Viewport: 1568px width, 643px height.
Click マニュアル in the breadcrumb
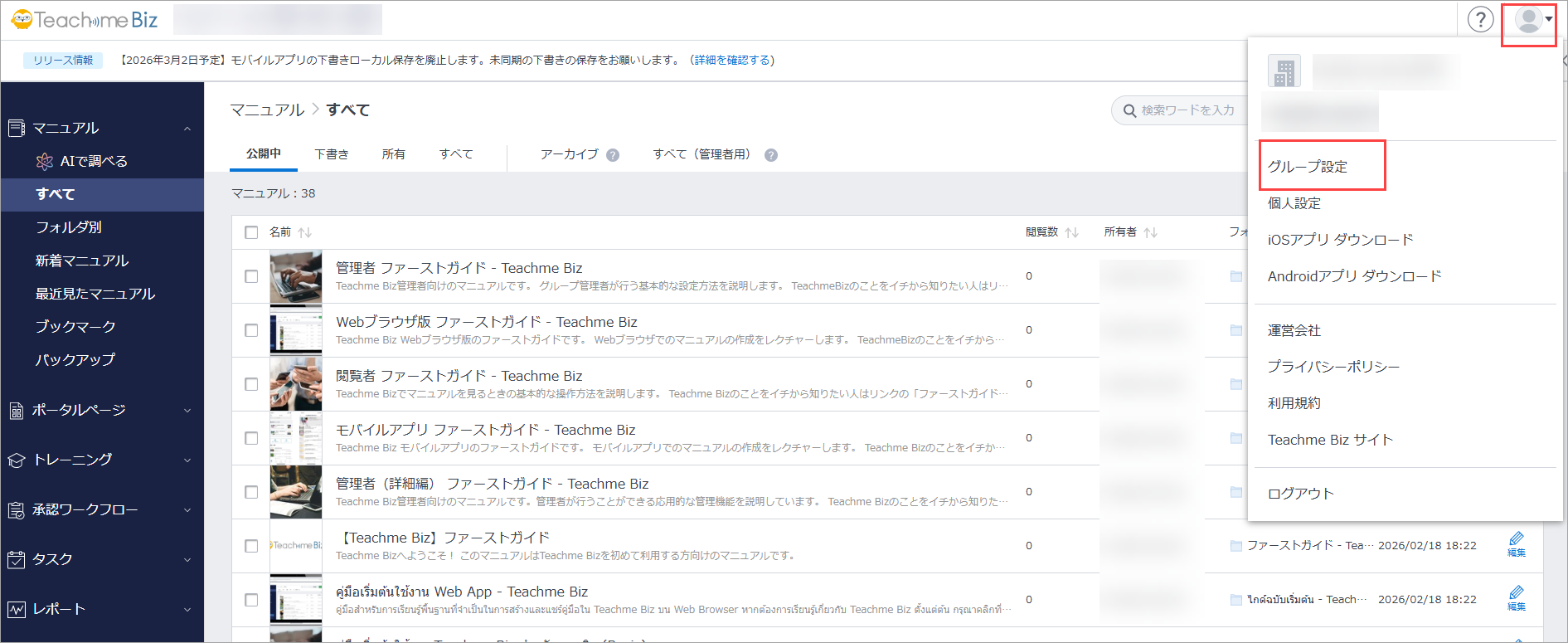tap(267, 110)
